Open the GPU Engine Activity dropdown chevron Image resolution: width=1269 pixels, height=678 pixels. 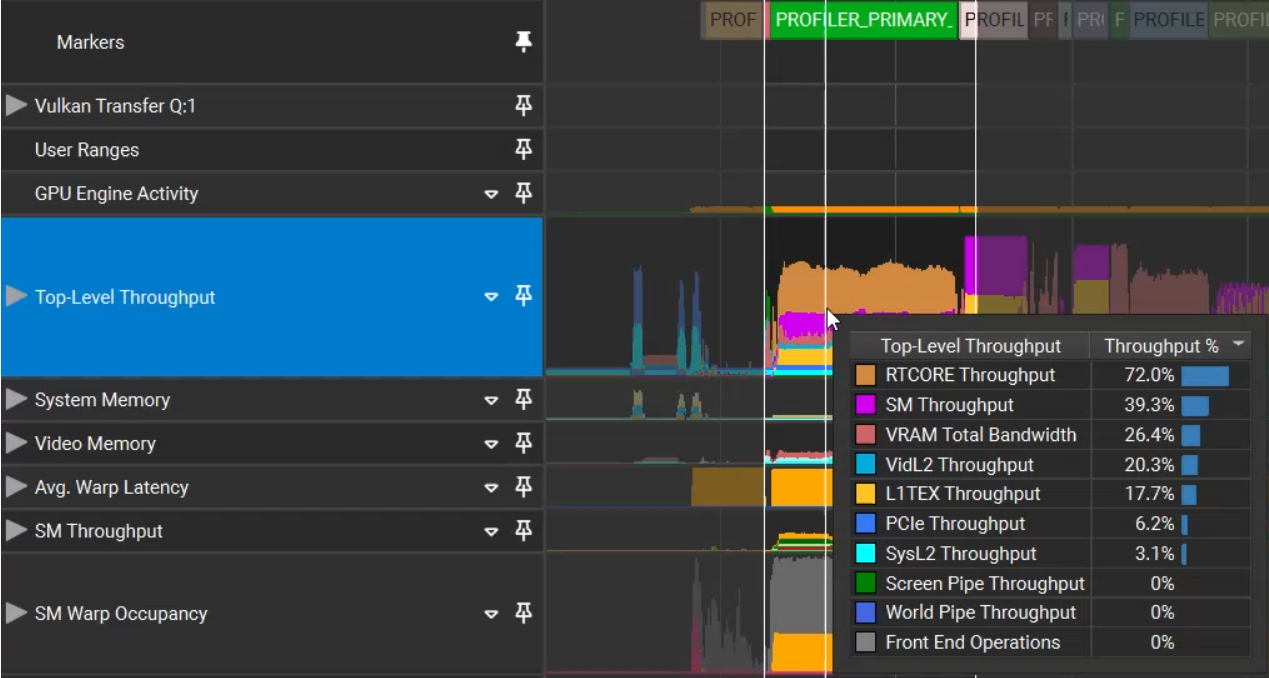point(491,193)
